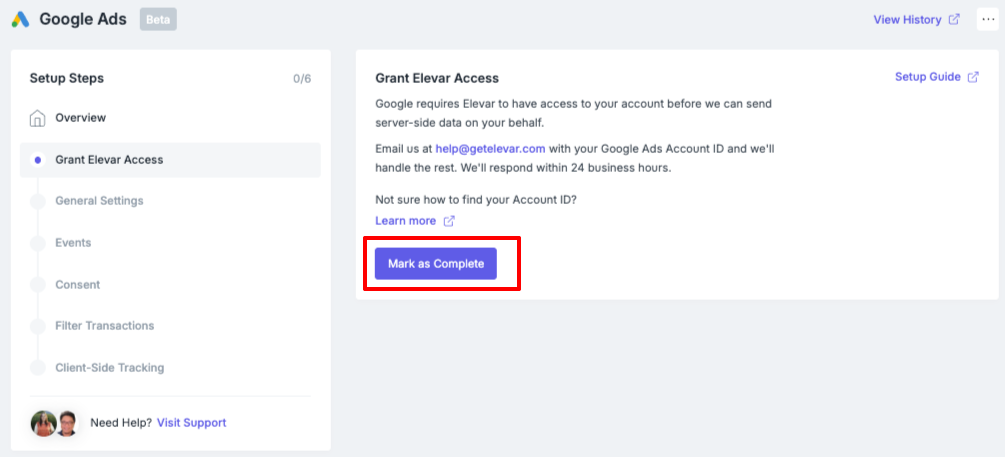Click Mark as Complete button
This screenshot has height=457, width=1005.
436,263
